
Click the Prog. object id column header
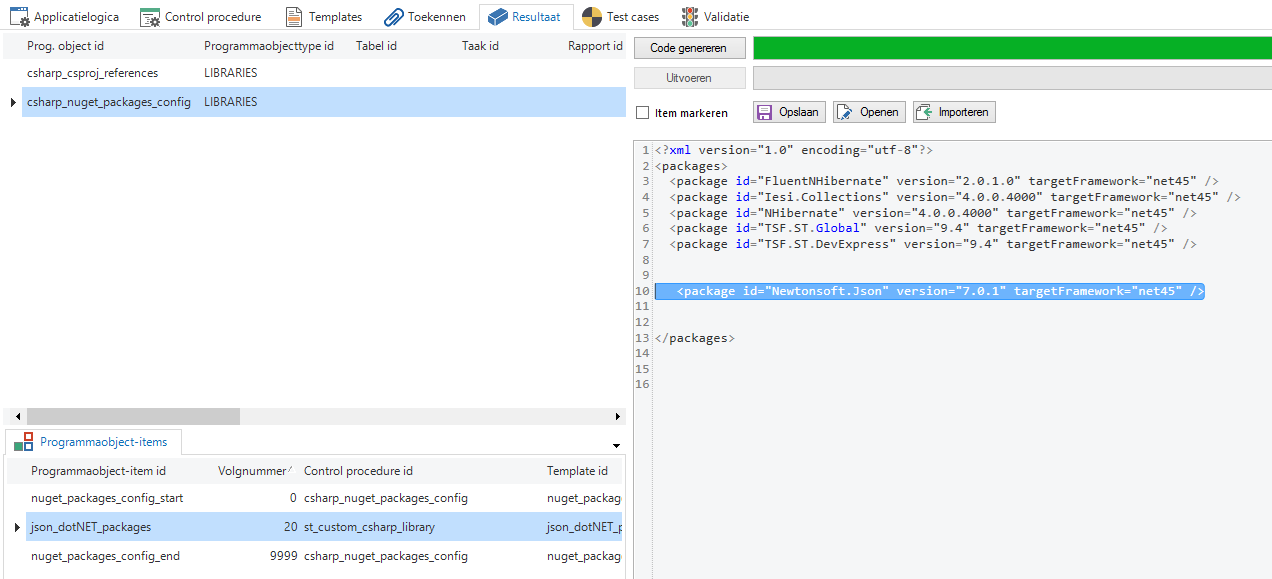(65, 46)
